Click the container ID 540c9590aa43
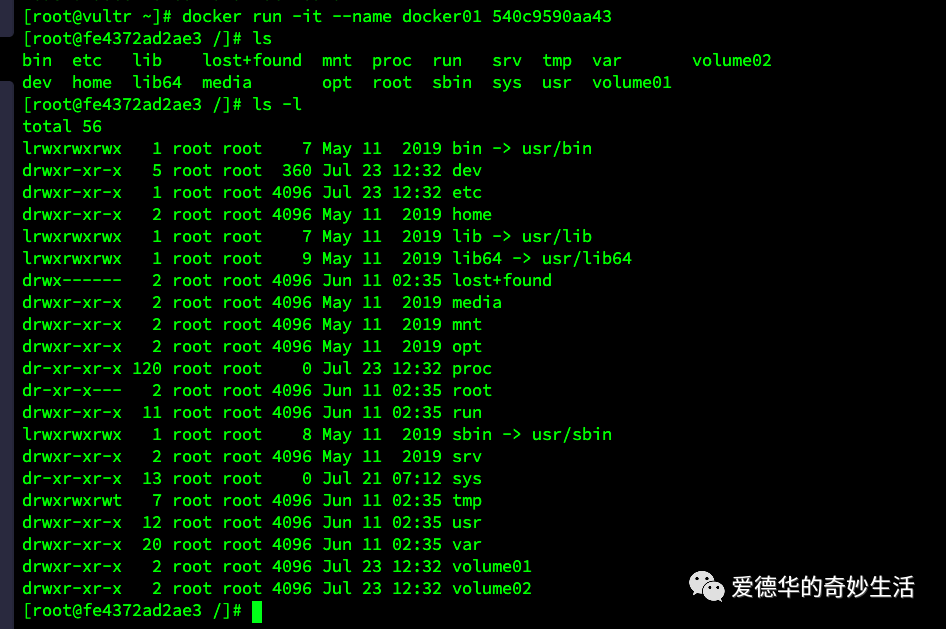The height and width of the screenshot is (629, 946). (x=551, y=16)
